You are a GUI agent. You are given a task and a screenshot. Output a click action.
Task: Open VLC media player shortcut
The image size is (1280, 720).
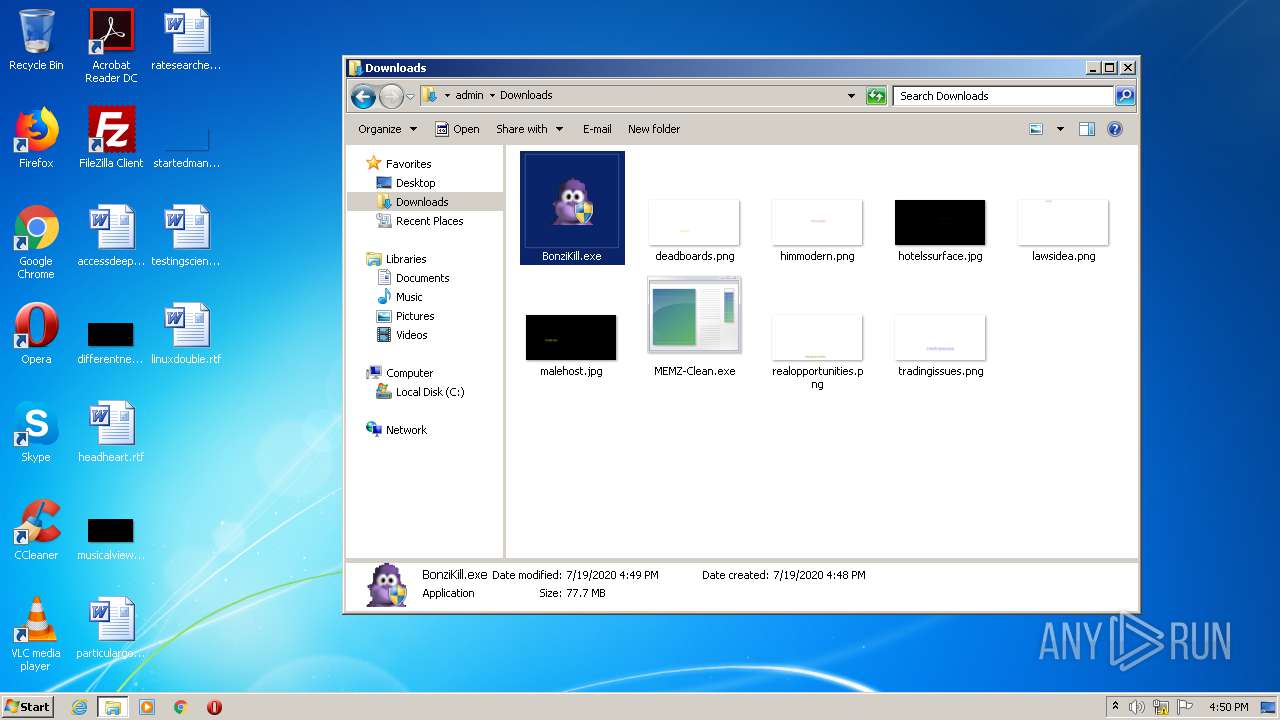(36, 634)
